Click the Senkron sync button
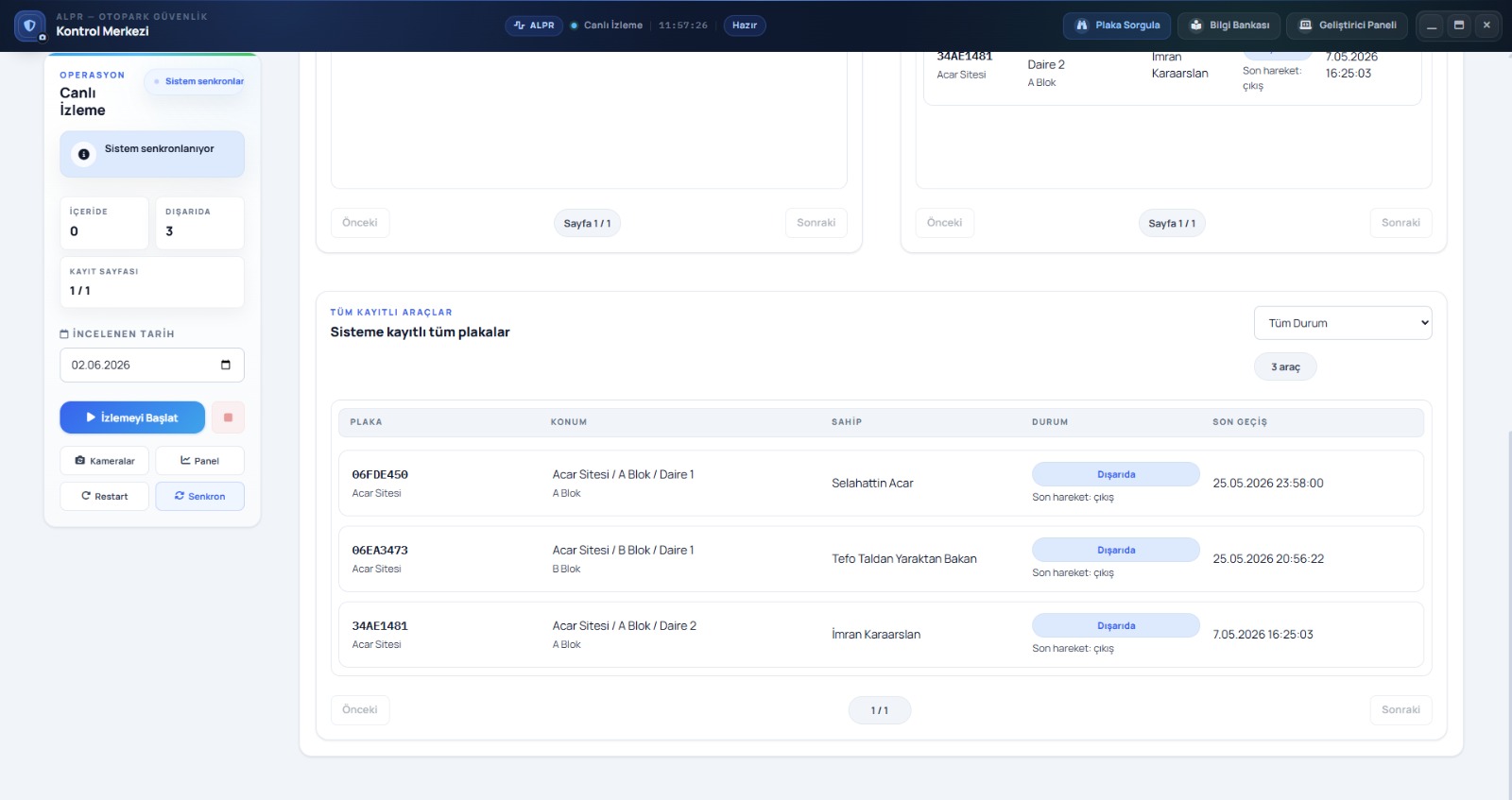The image size is (1512, 800). (199, 496)
